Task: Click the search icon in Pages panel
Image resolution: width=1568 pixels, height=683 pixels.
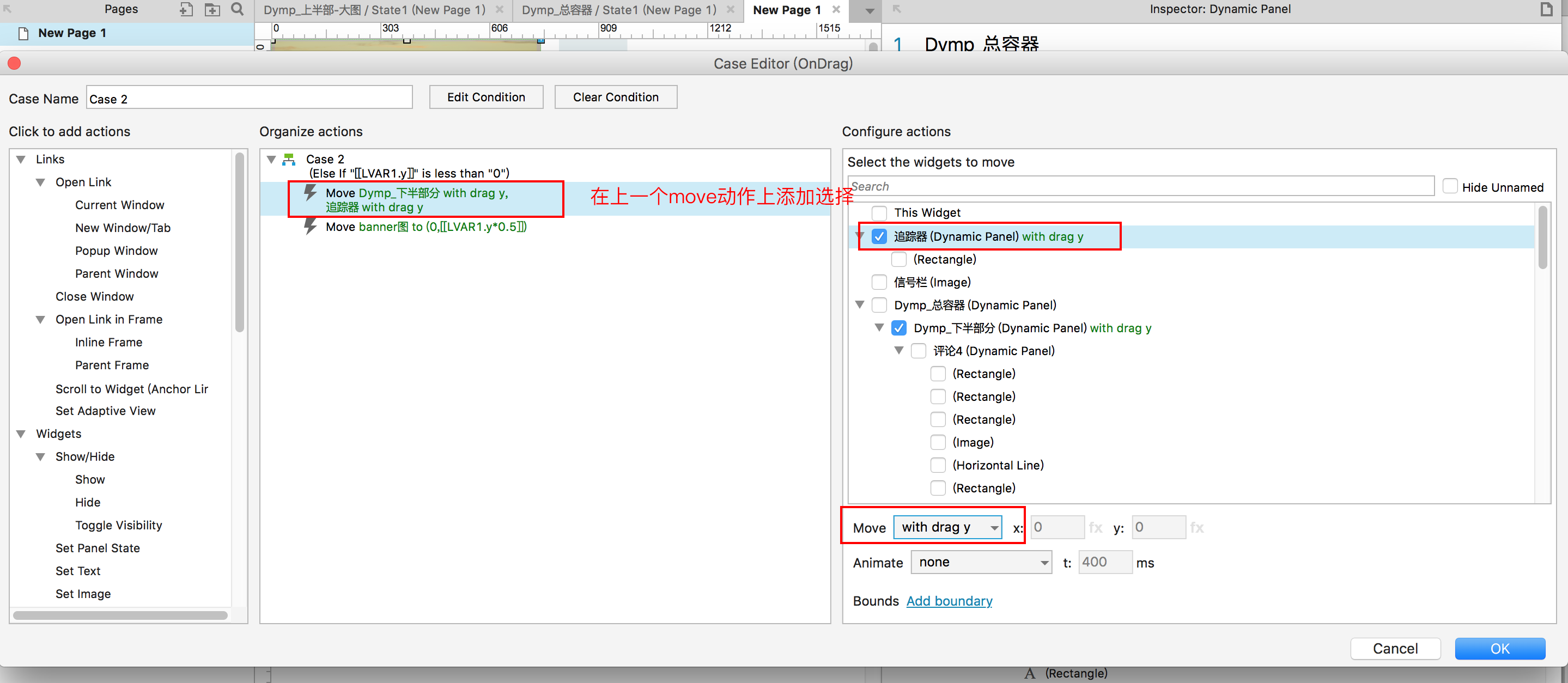Action: pos(238,9)
